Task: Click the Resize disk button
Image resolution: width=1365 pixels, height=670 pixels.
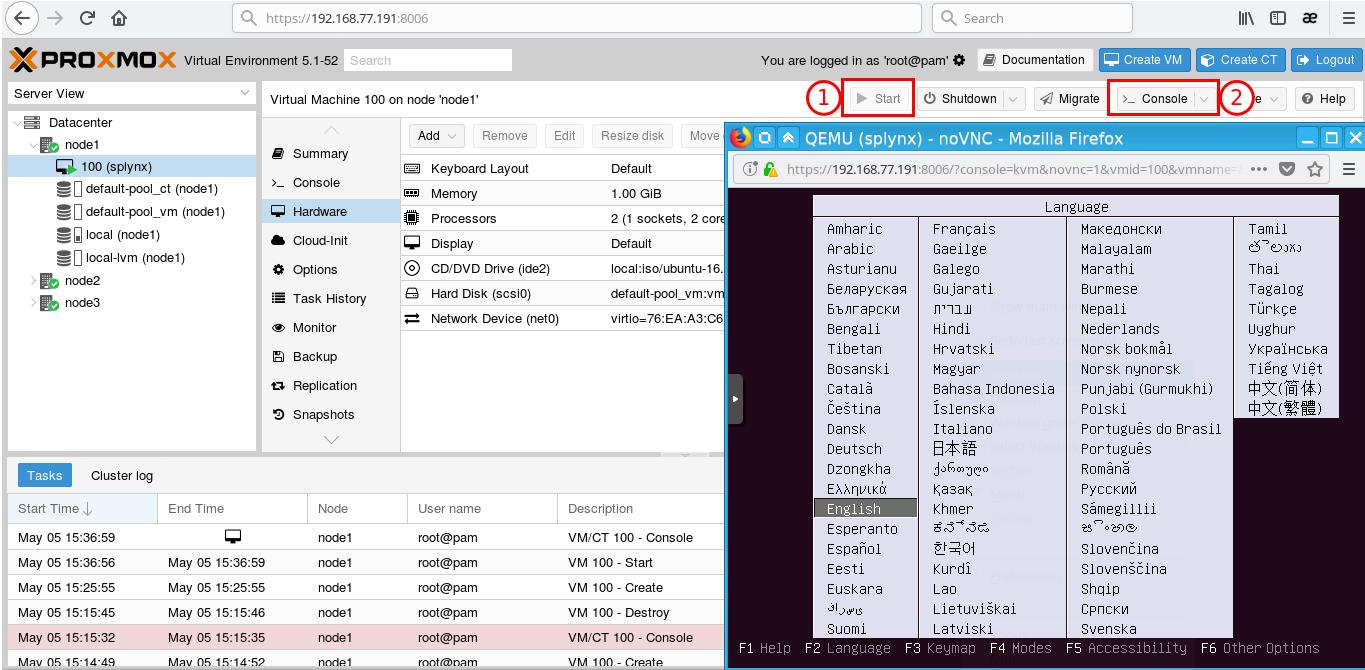Action: coord(633,136)
